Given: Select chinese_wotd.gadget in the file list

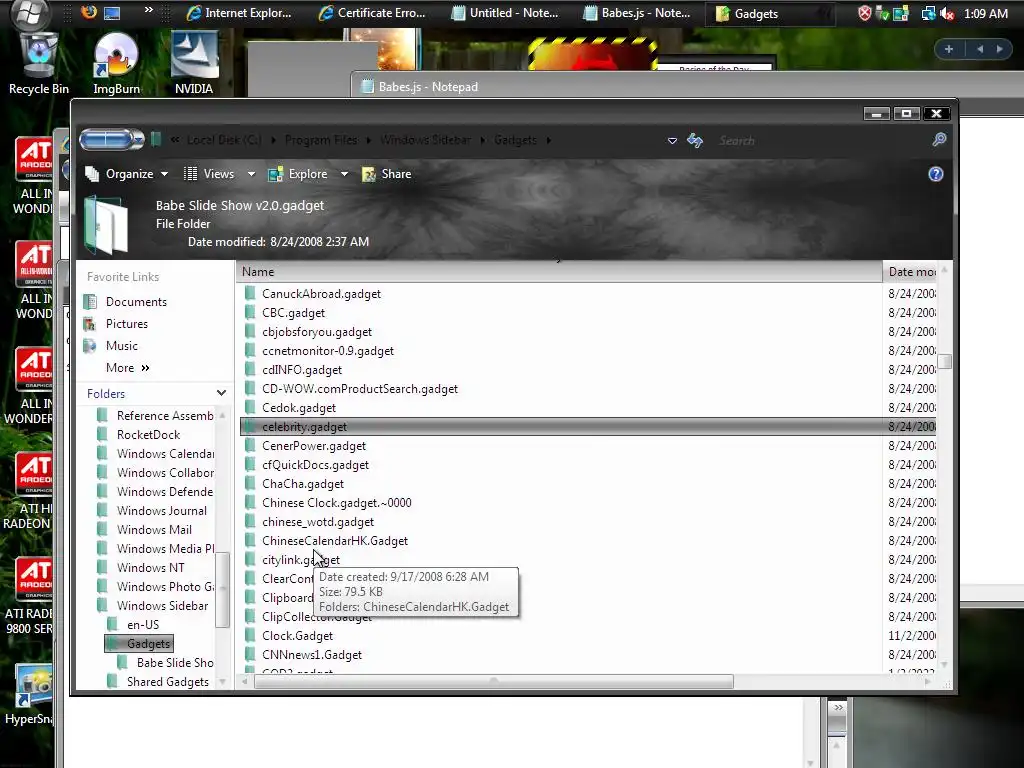Looking at the screenshot, I should [x=318, y=522].
